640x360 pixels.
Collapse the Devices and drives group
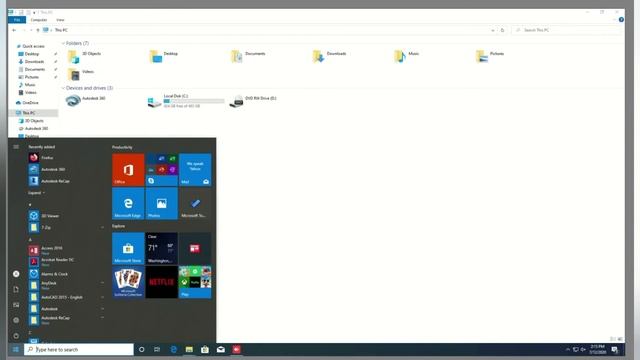(x=63, y=88)
